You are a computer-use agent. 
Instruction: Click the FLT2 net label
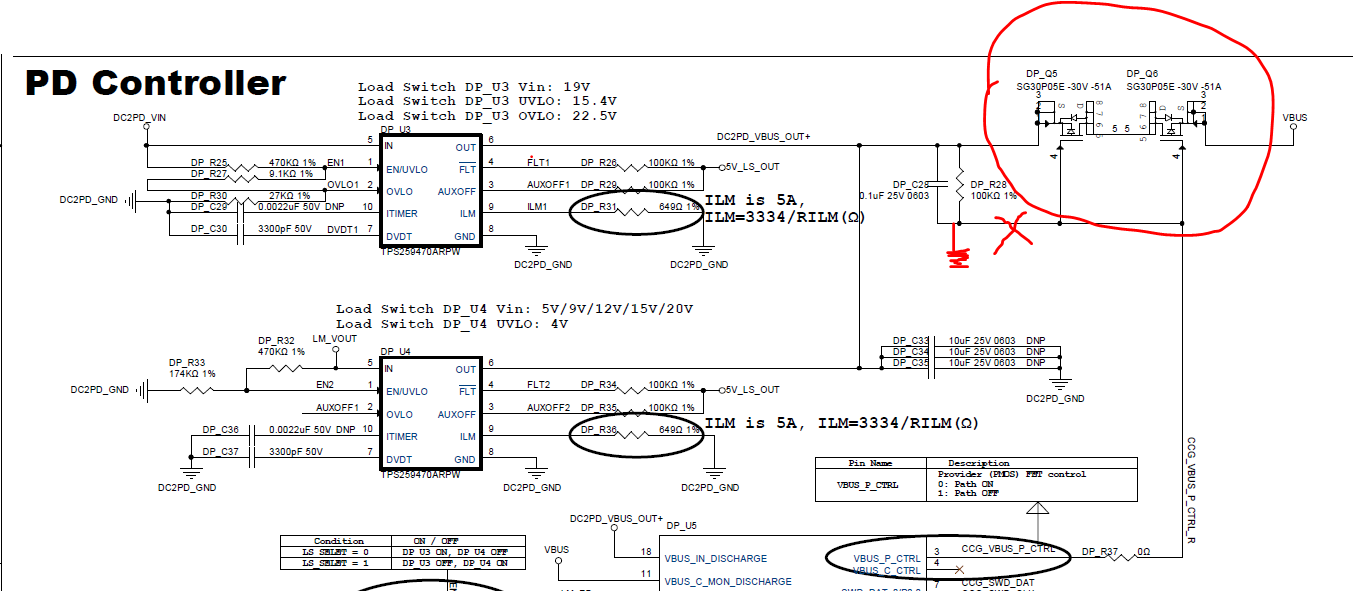click(538, 385)
